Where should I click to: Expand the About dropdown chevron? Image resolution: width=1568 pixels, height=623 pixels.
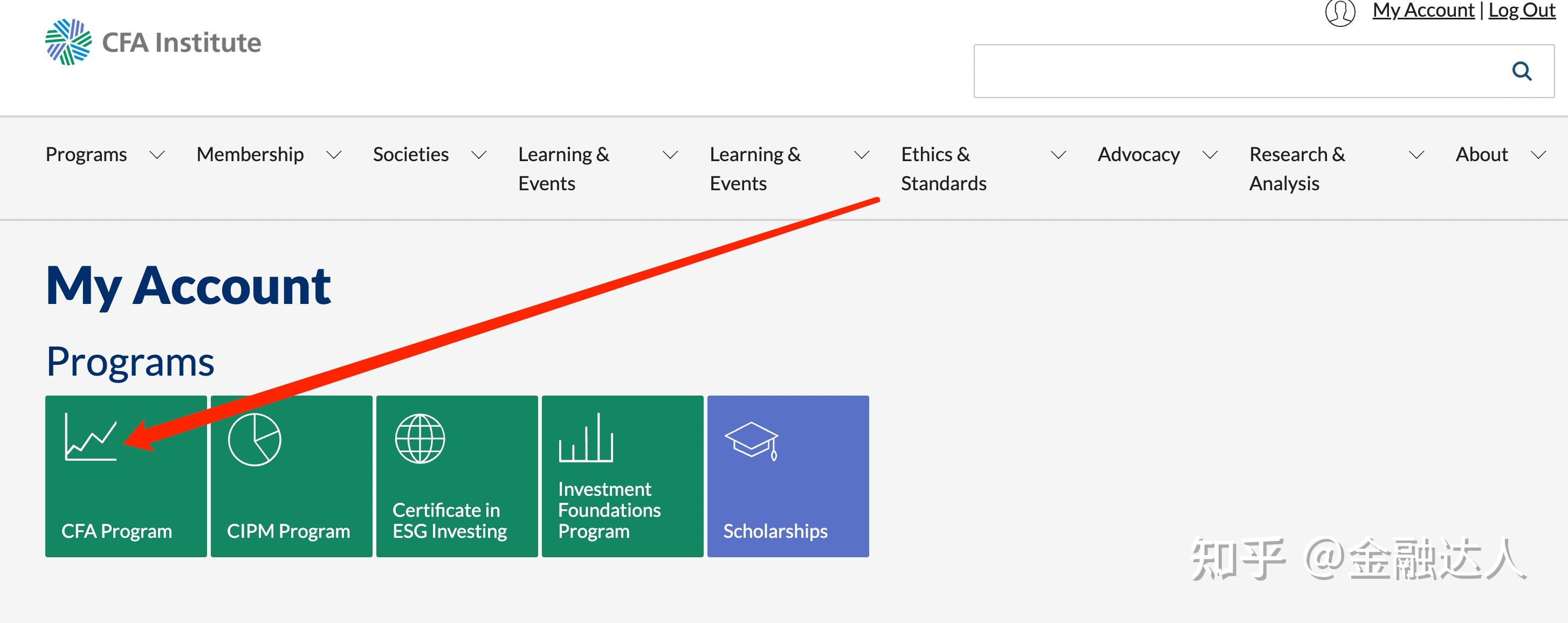tap(1538, 155)
